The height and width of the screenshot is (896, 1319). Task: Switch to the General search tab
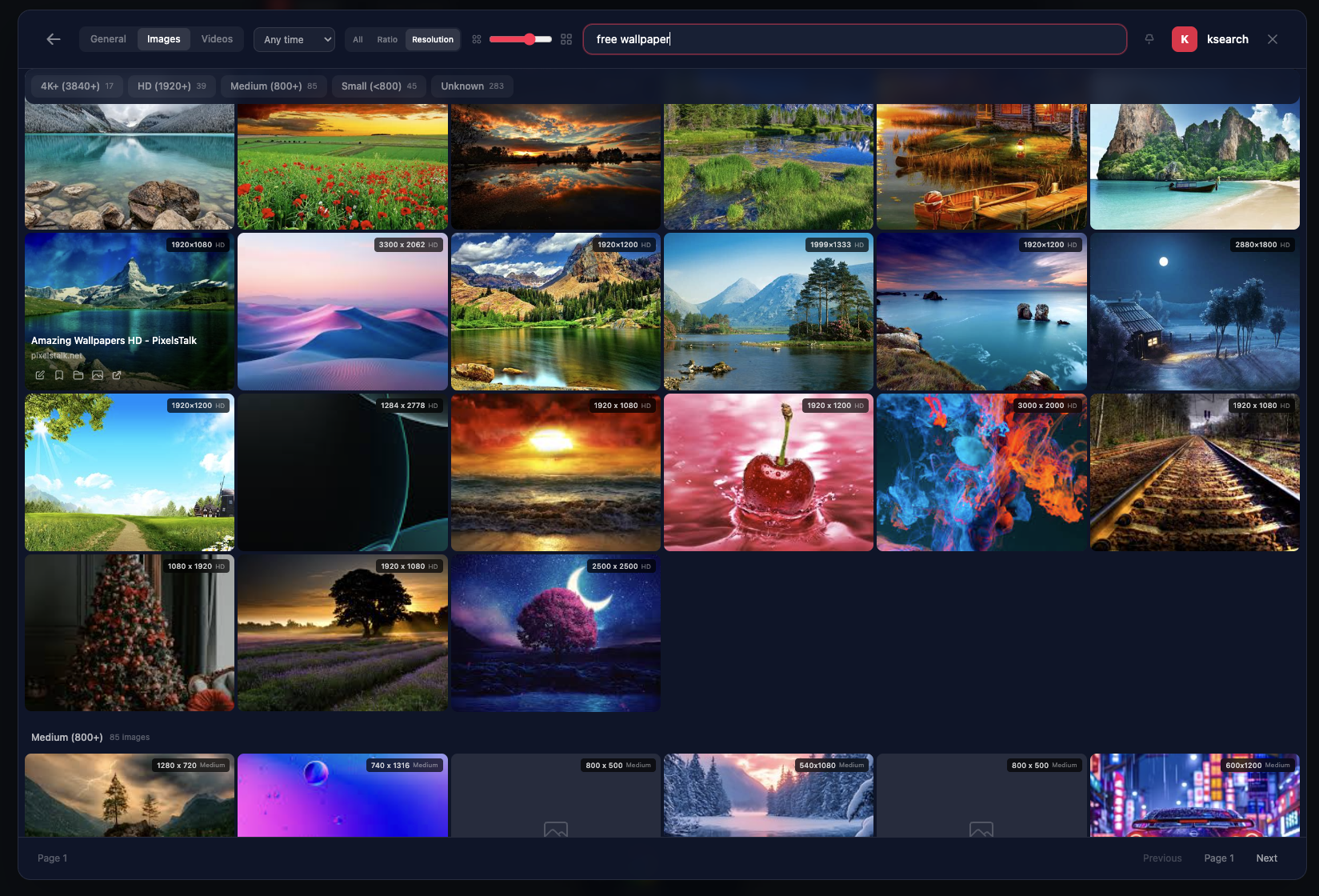[108, 38]
